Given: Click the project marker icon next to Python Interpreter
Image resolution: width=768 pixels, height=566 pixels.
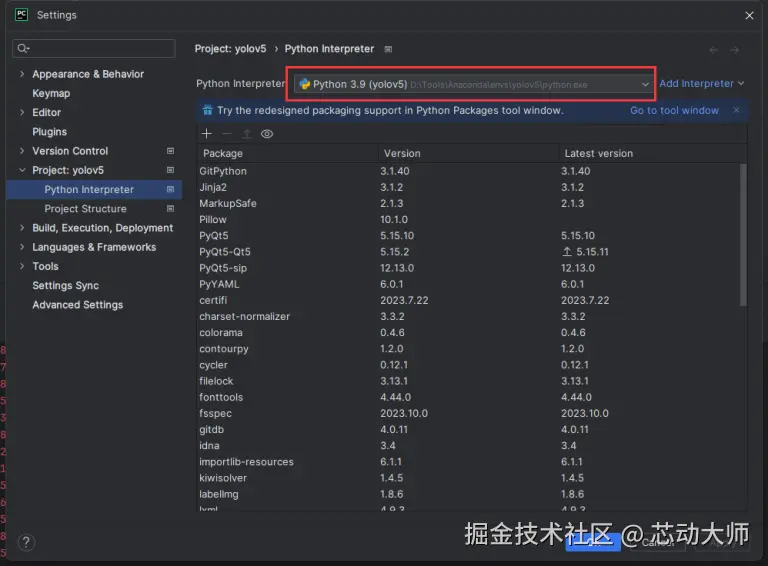Looking at the screenshot, I should [170, 189].
